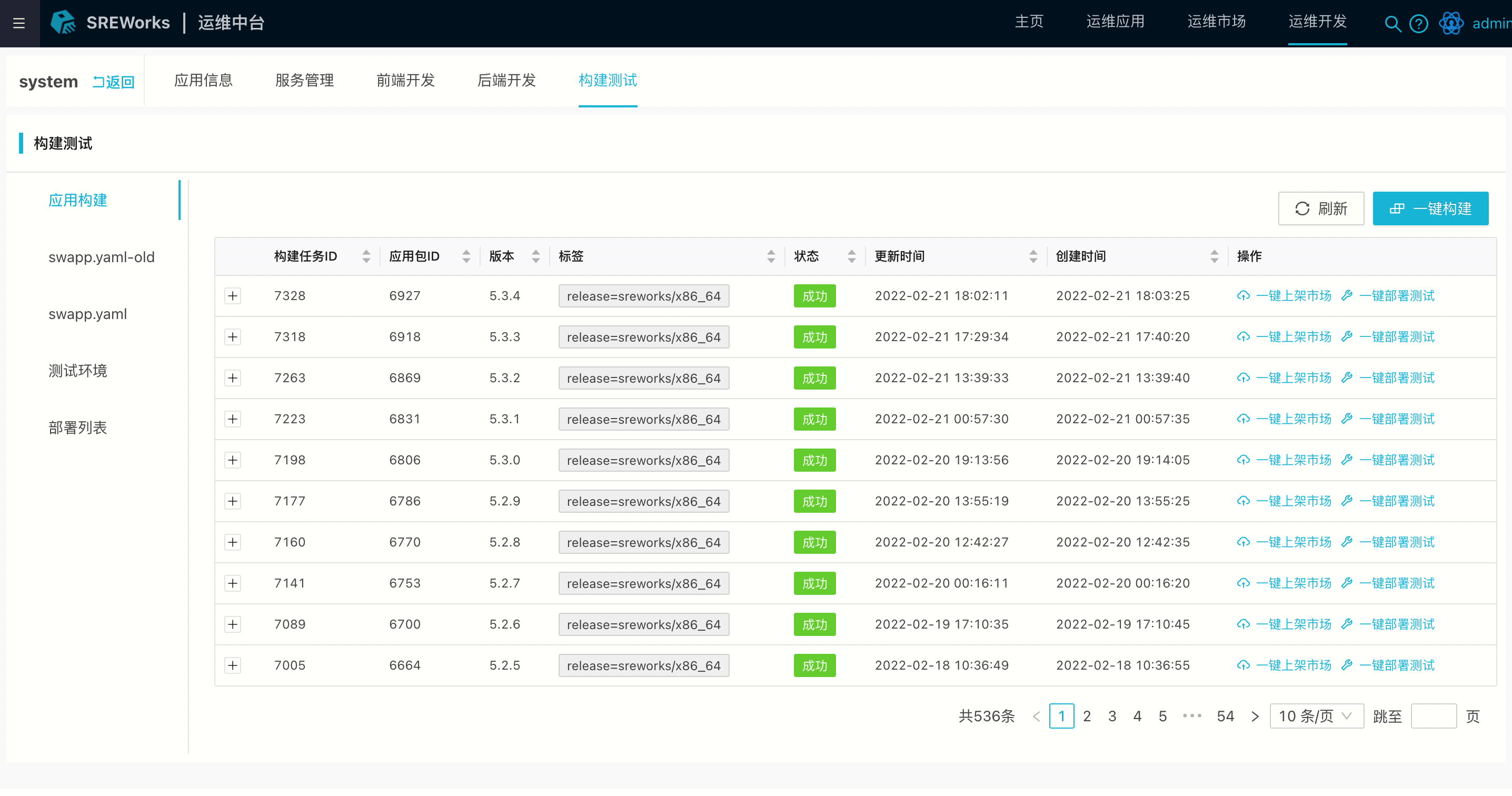Sort by 版本 column sorter
The width and height of the screenshot is (1512, 796).
(x=535, y=256)
